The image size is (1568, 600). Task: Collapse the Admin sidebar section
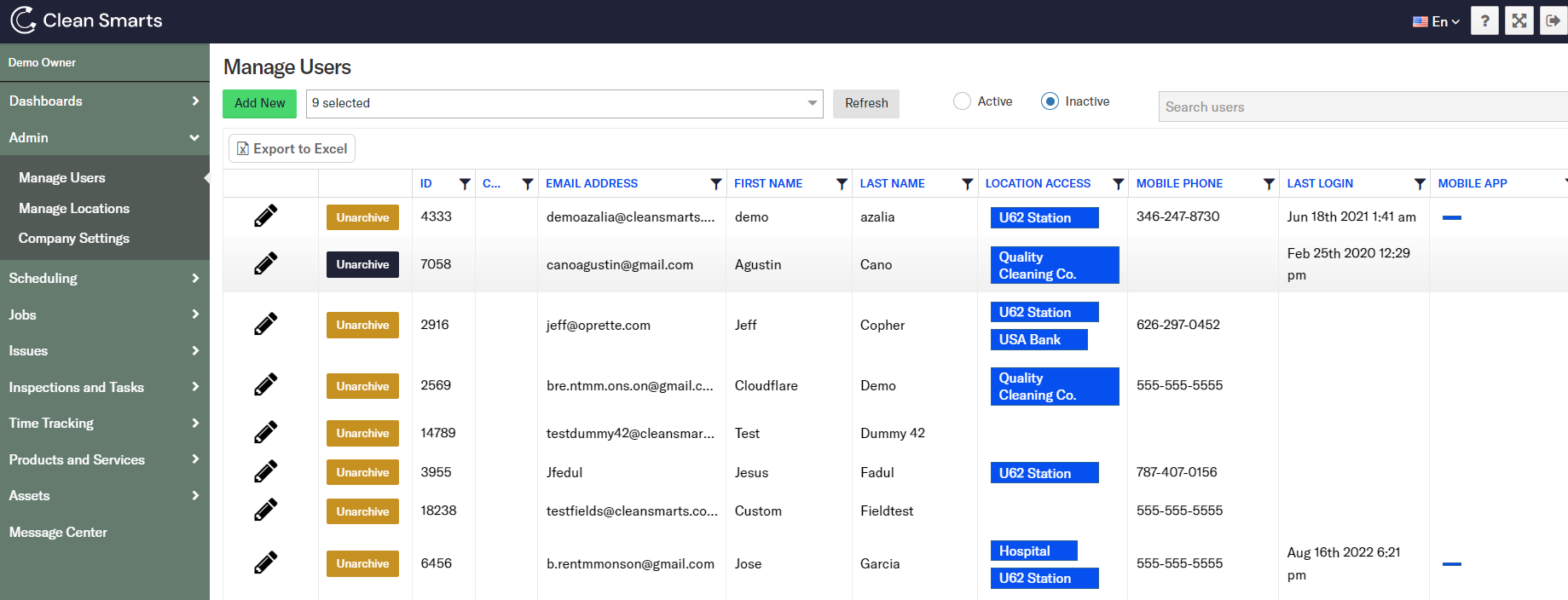point(104,138)
